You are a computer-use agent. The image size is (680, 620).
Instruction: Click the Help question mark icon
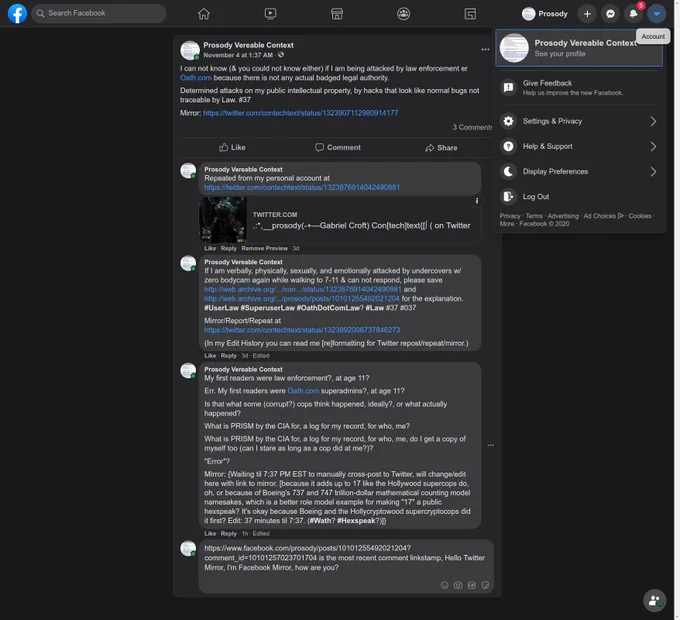509,147
